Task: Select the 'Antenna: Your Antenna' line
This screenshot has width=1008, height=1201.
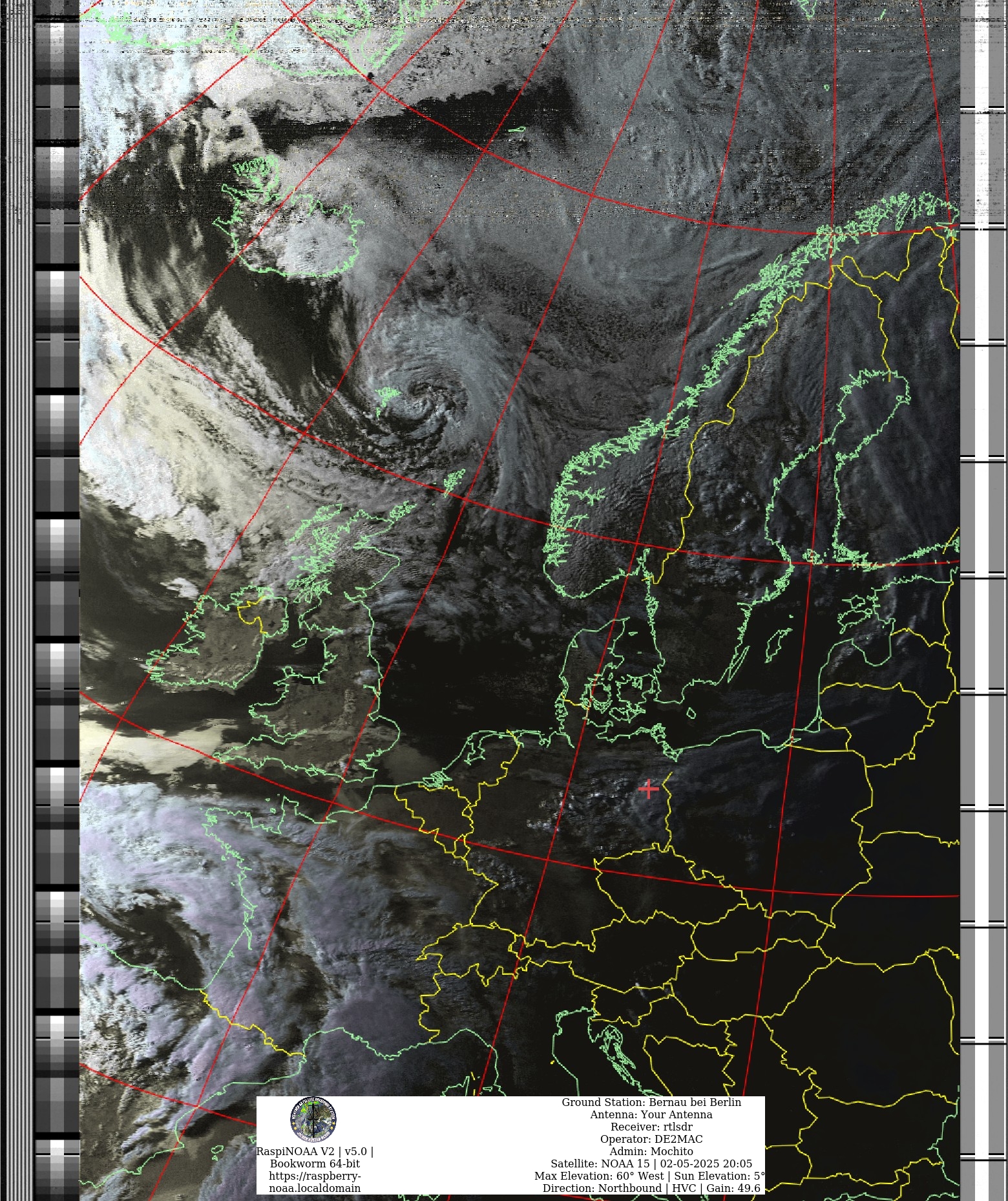Action: pyautogui.click(x=651, y=1114)
